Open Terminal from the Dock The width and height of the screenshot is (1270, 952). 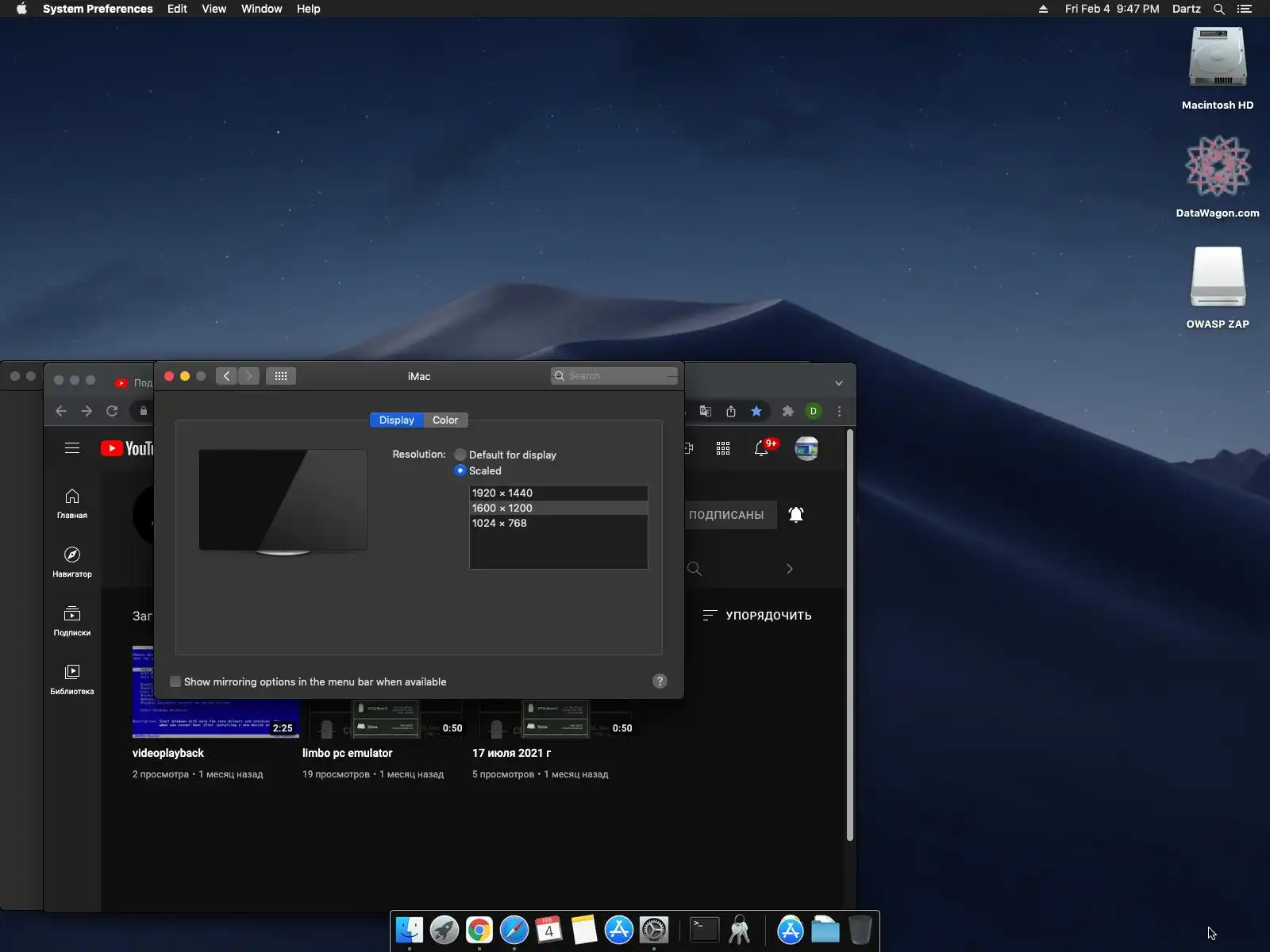(704, 930)
